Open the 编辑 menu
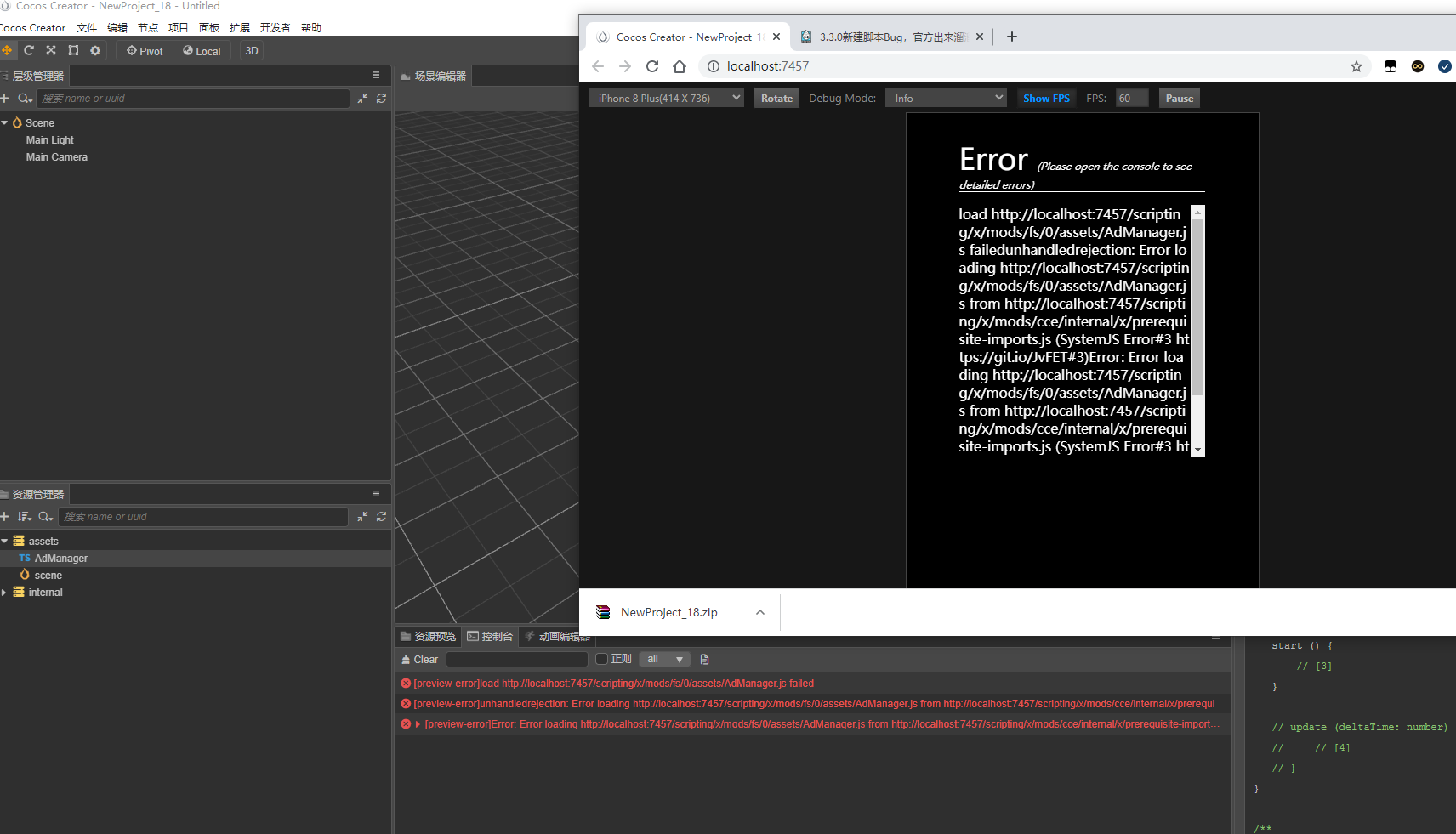The height and width of the screenshot is (834, 1456). tap(117, 28)
